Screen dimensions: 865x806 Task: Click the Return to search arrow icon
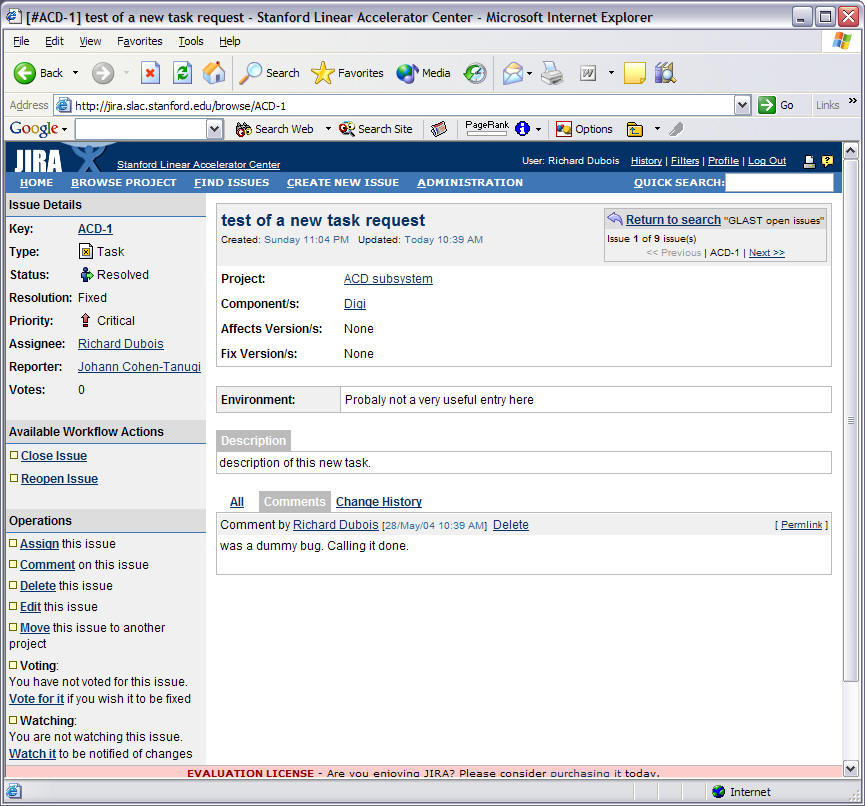[x=615, y=218]
